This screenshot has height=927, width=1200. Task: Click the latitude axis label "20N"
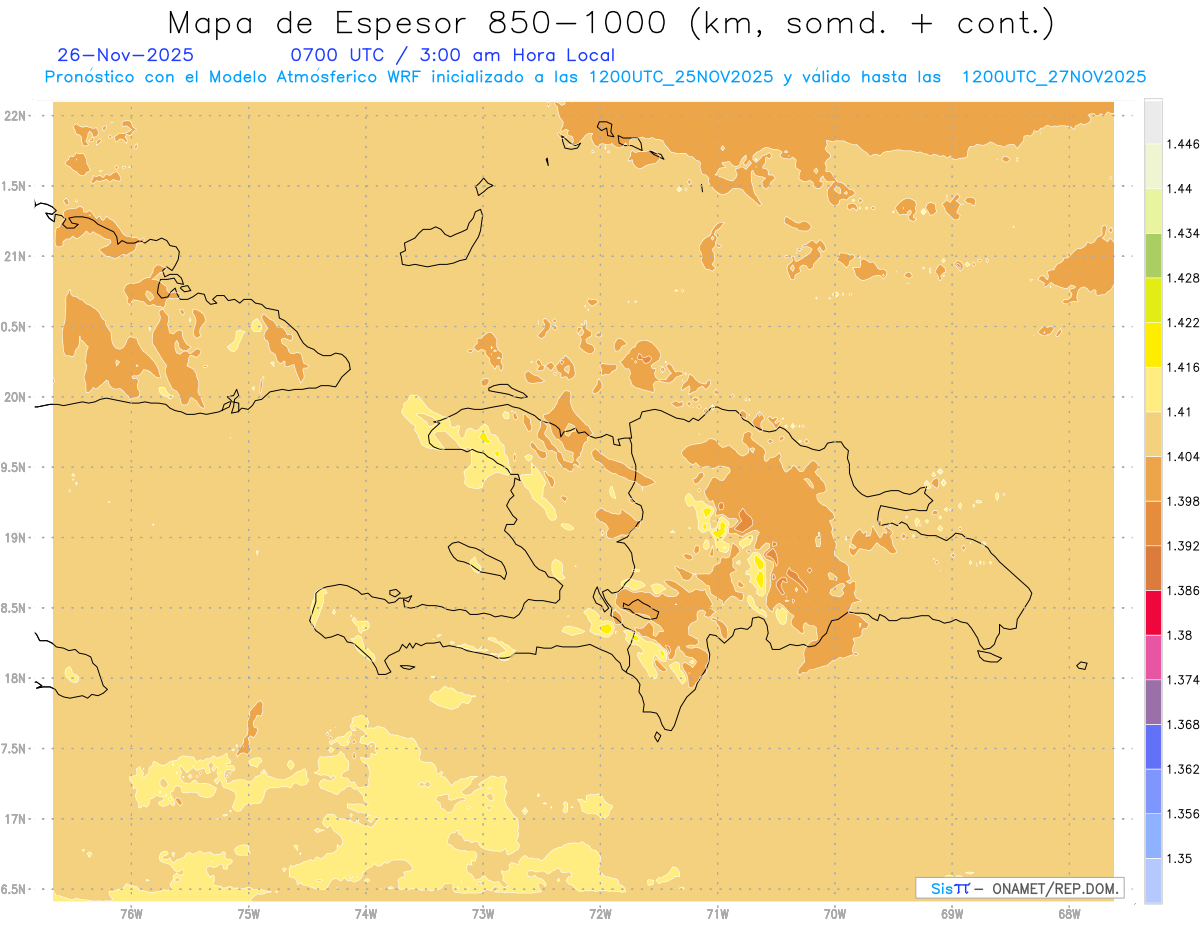(x=15, y=397)
